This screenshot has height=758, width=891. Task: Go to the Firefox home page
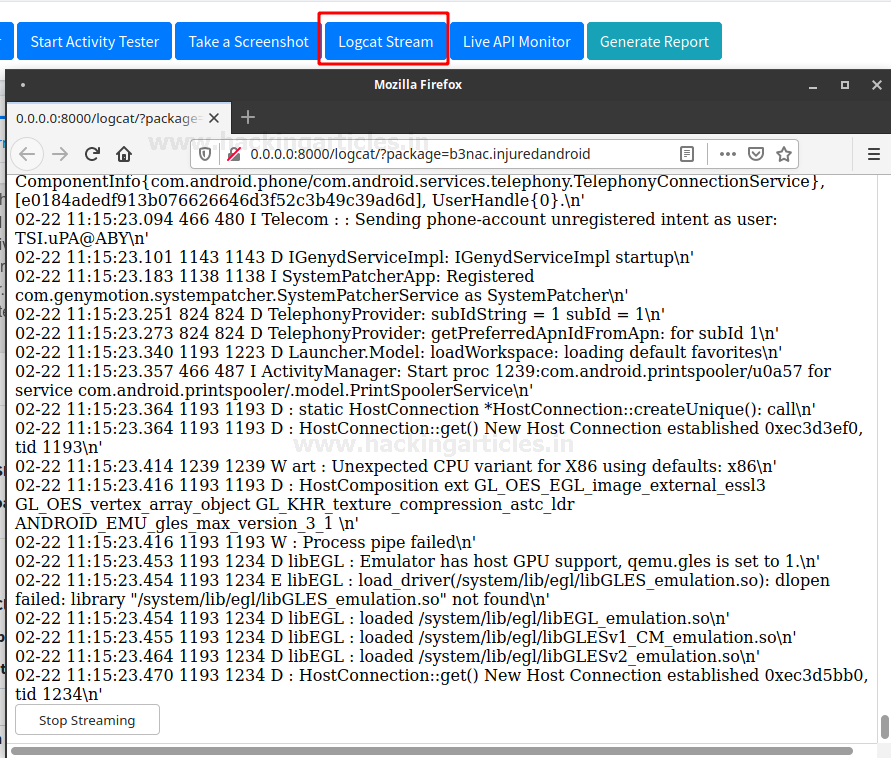124,154
